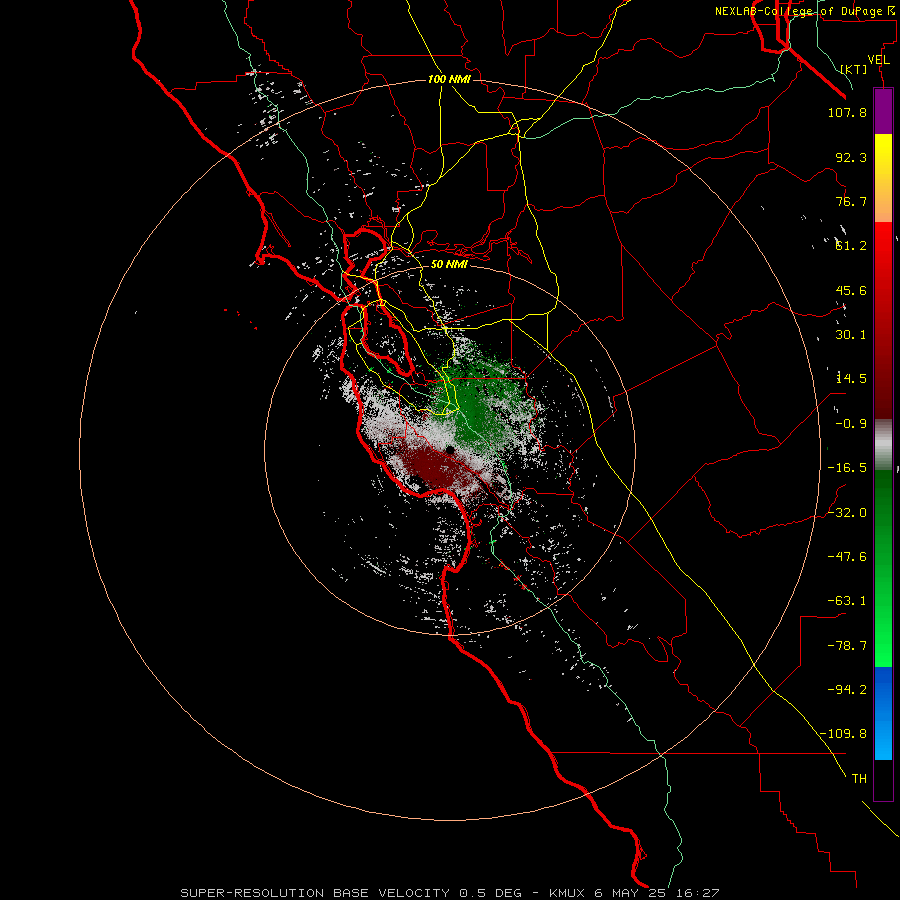Select the -94.2 velocity scale value
This screenshot has width=900, height=900.
click(x=847, y=689)
